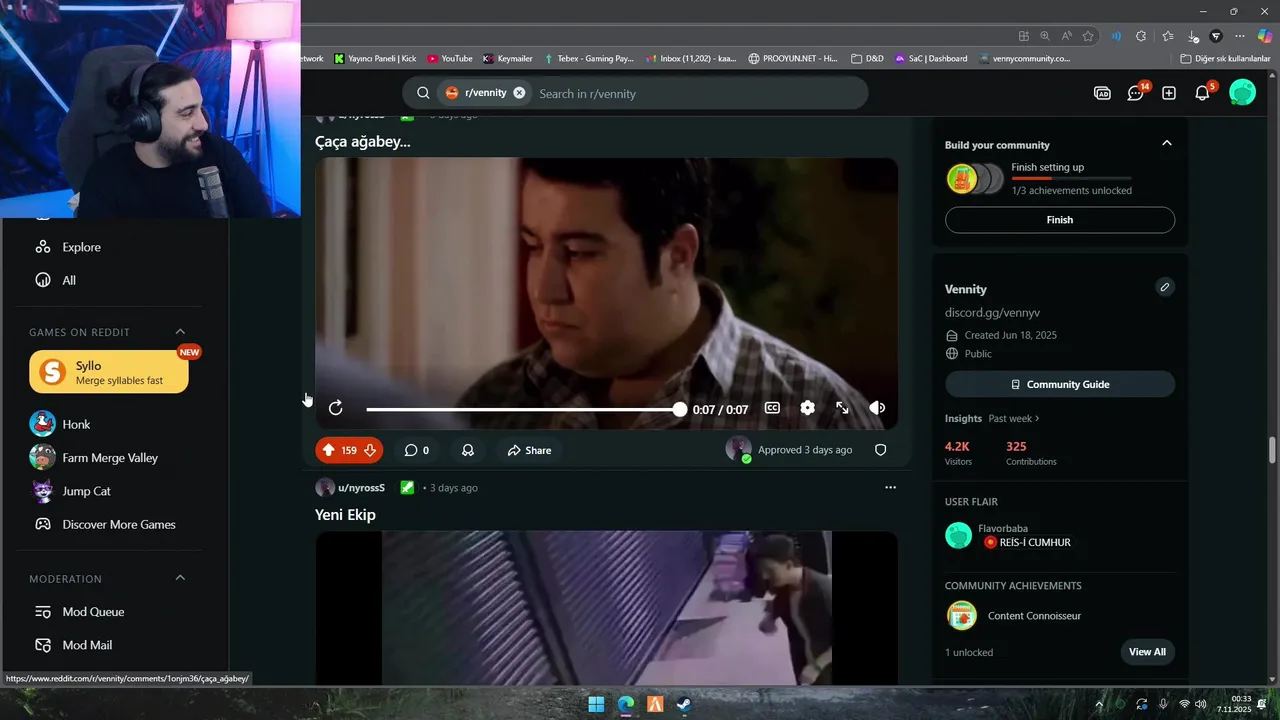Open the Copilot icon in the browser
Image resolution: width=1280 pixels, height=720 pixels.
click(x=1264, y=36)
